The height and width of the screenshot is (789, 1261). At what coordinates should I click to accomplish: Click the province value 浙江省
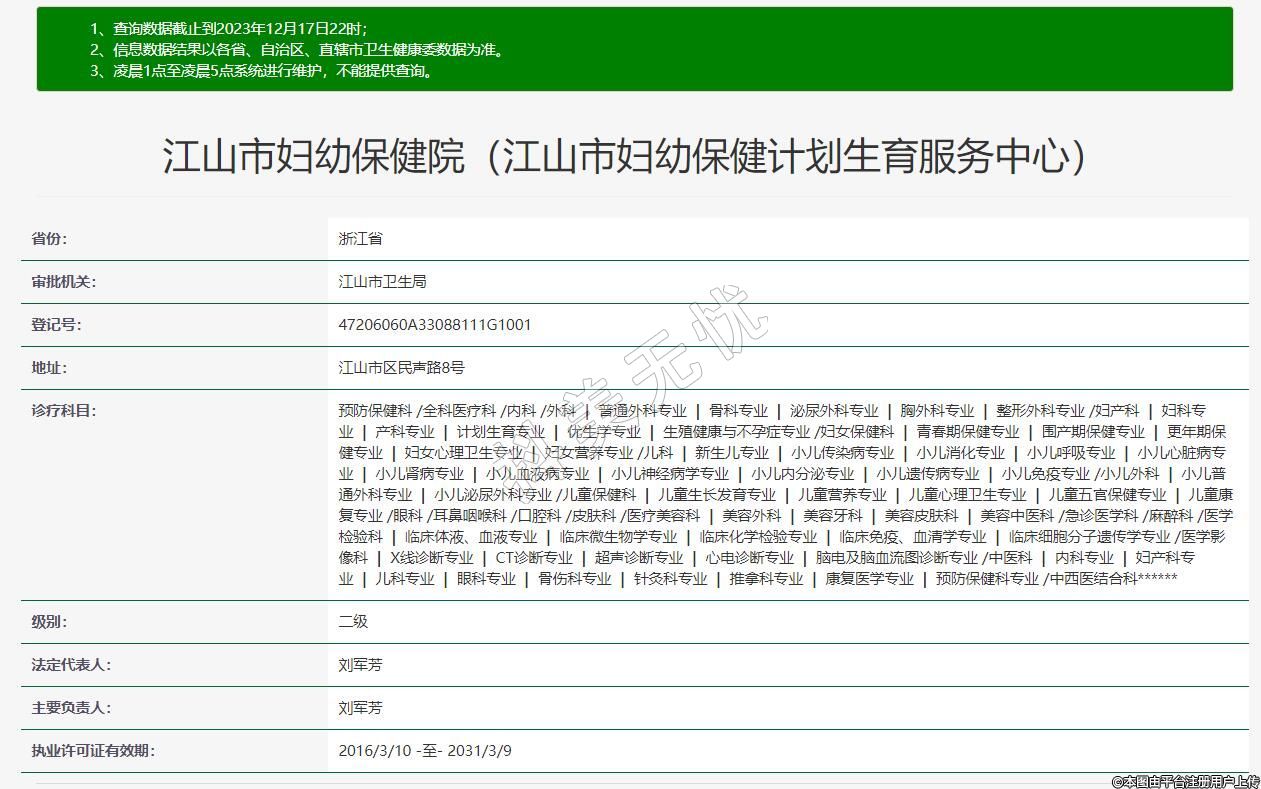[360, 239]
